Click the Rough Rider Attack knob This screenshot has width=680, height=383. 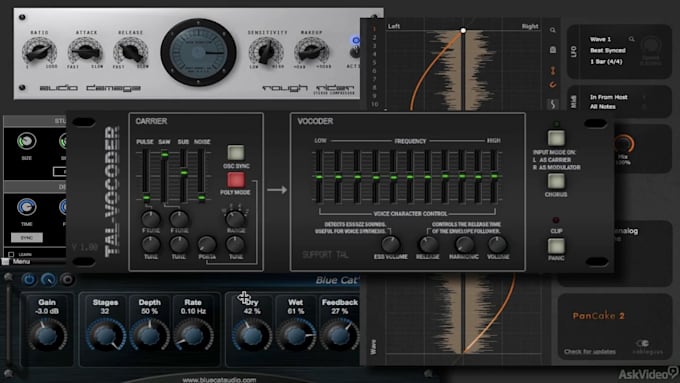[85, 51]
